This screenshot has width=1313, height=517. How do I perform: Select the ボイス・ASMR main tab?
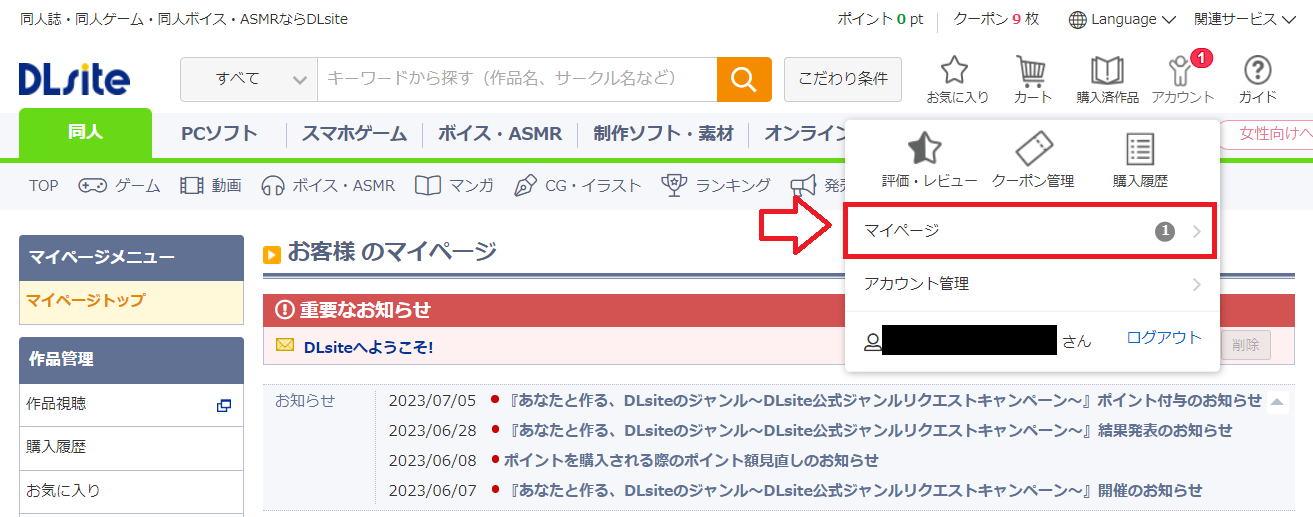click(500, 134)
